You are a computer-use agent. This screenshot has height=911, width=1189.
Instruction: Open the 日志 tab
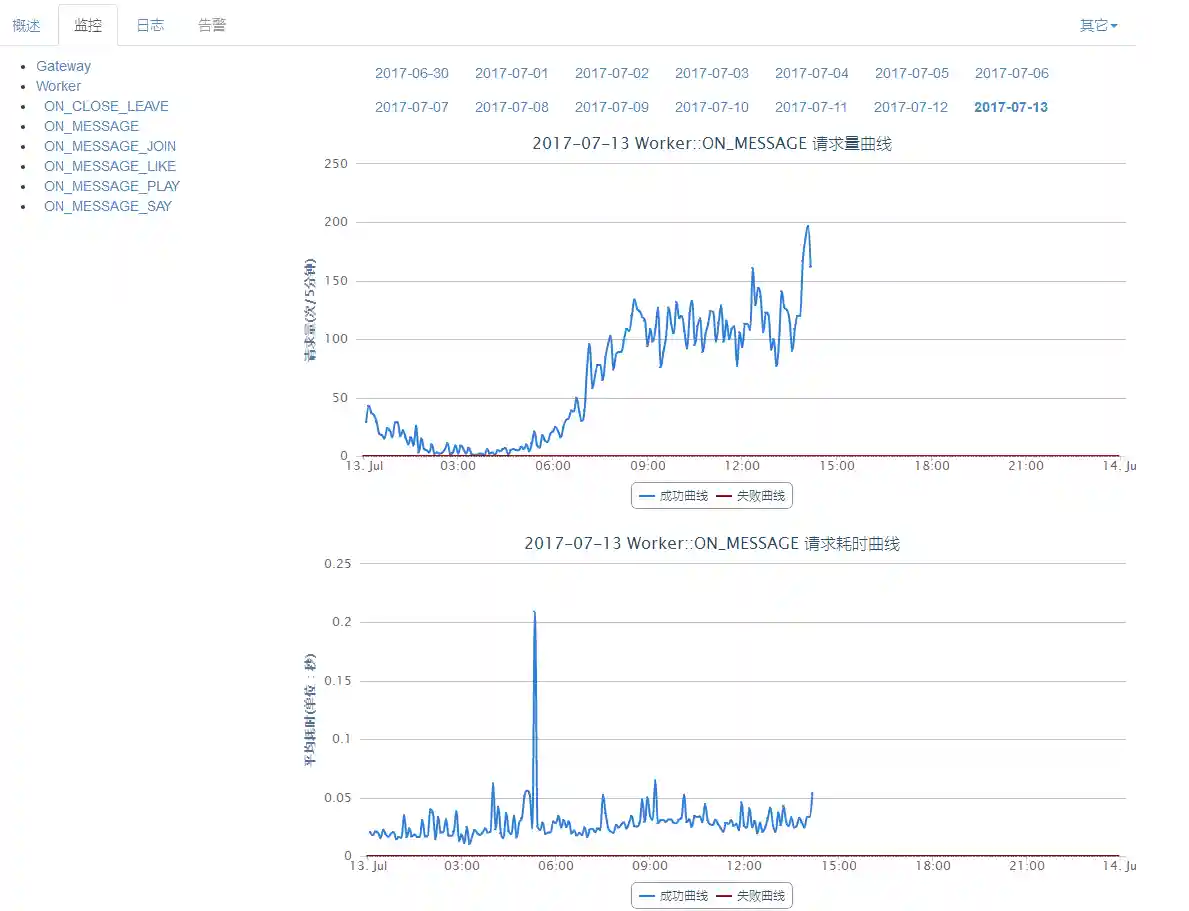click(150, 26)
